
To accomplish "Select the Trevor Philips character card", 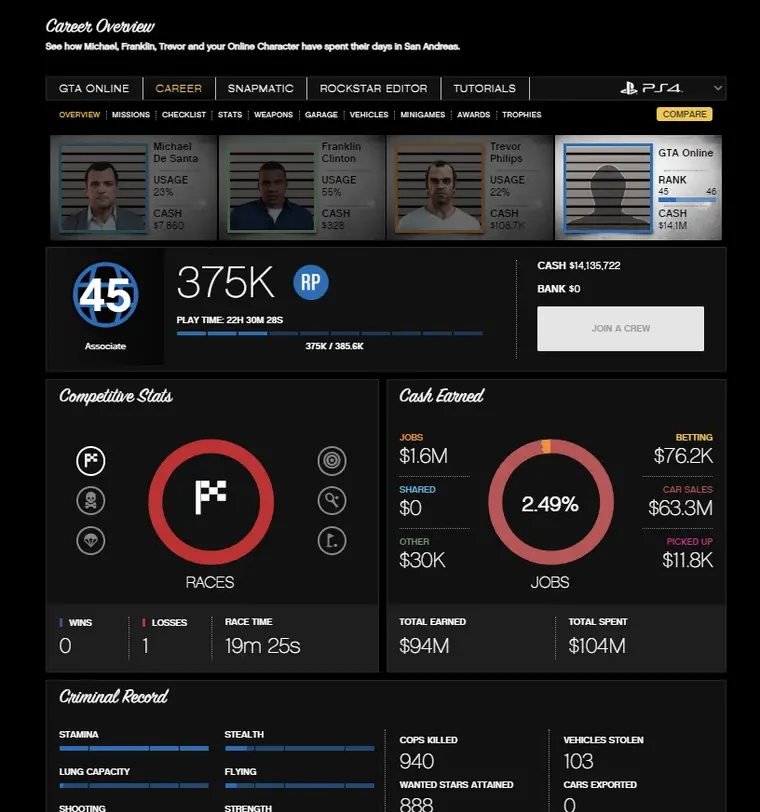I will (470, 187).
